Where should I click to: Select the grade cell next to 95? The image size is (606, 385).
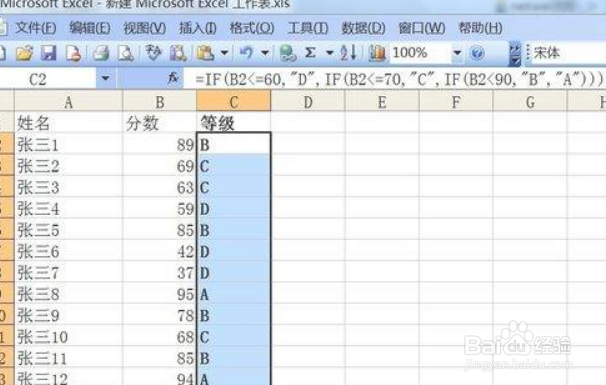pyautogui.click(x=233, y=294)
